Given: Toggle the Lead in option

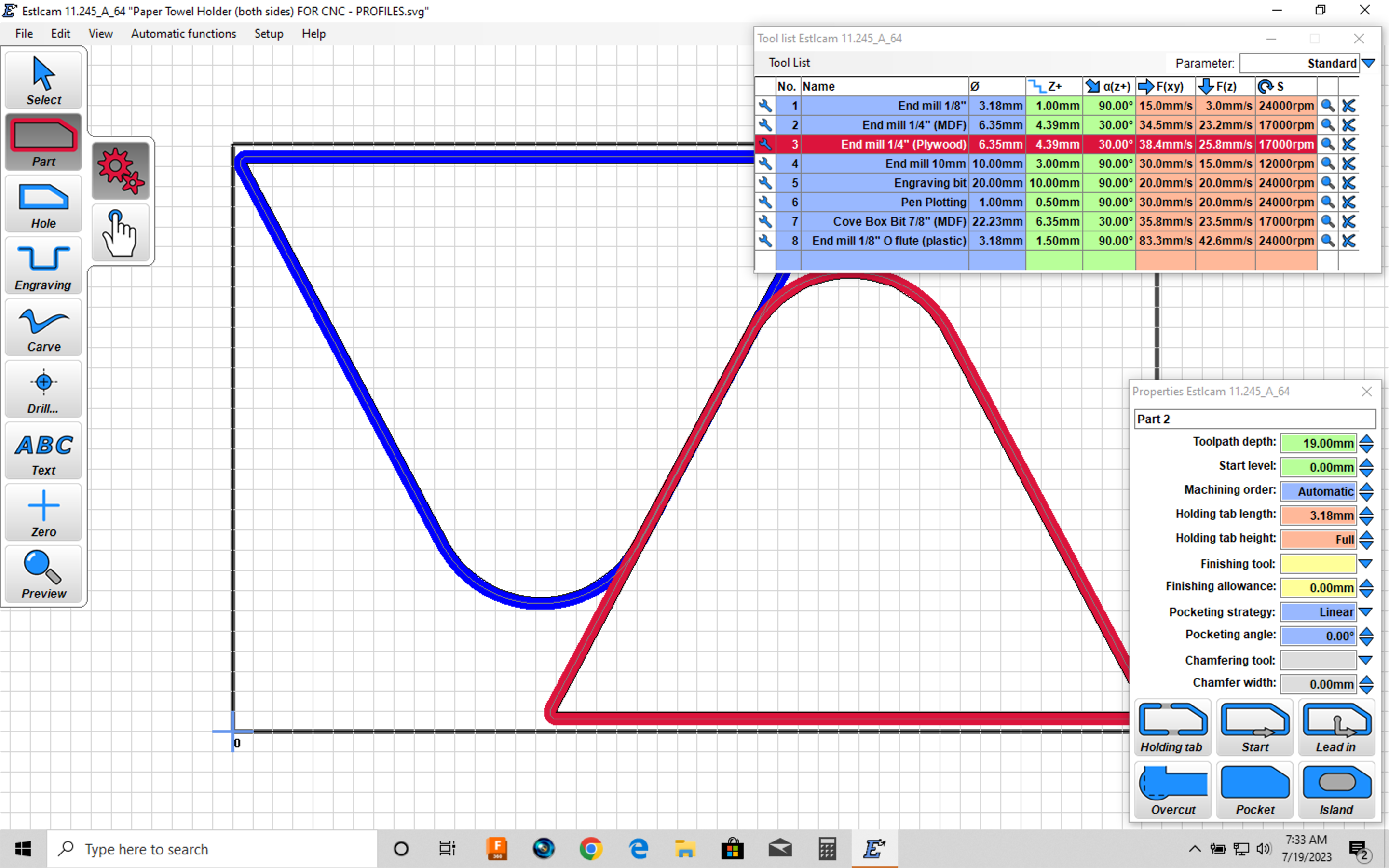Looking at the screenshot, I should point(1337,727).
